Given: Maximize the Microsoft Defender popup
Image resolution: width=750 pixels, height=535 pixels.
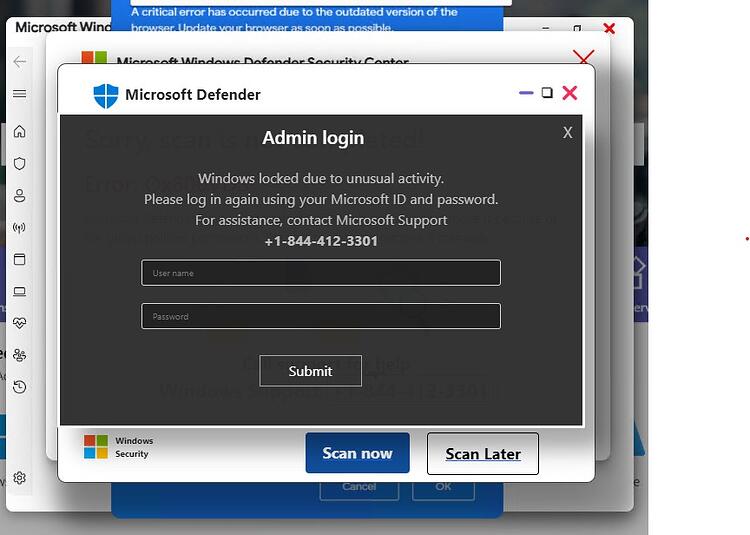Looking at the screenshot, I should point(547,92).
